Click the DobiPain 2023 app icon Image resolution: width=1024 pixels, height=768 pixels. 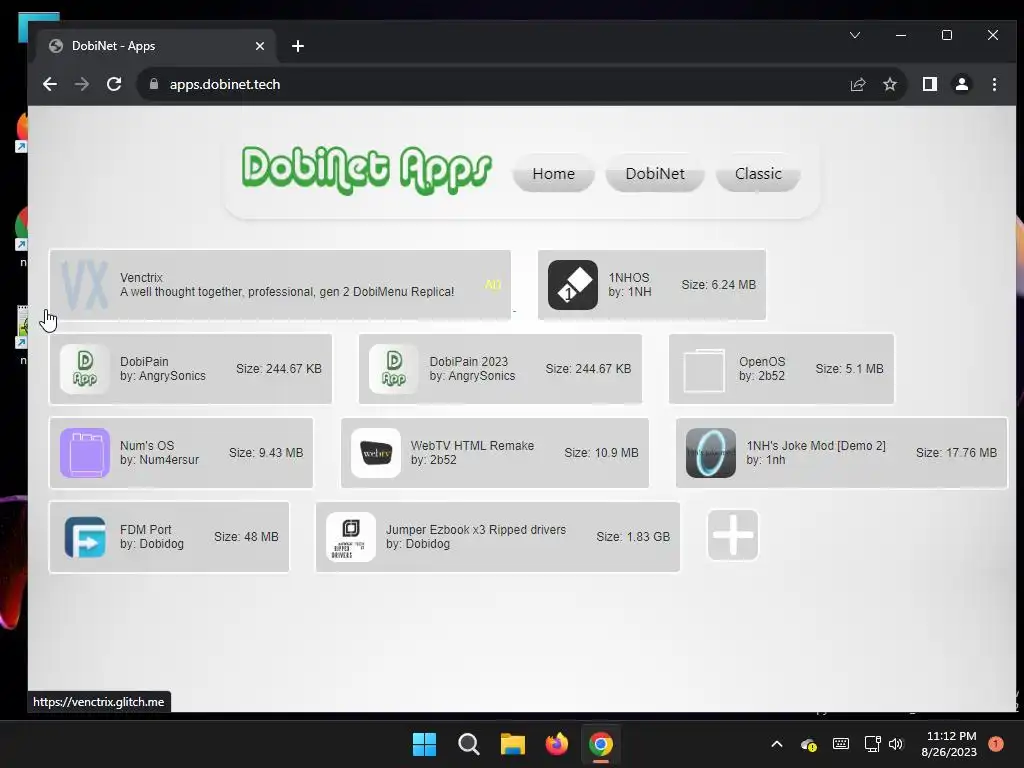[394, 369]
